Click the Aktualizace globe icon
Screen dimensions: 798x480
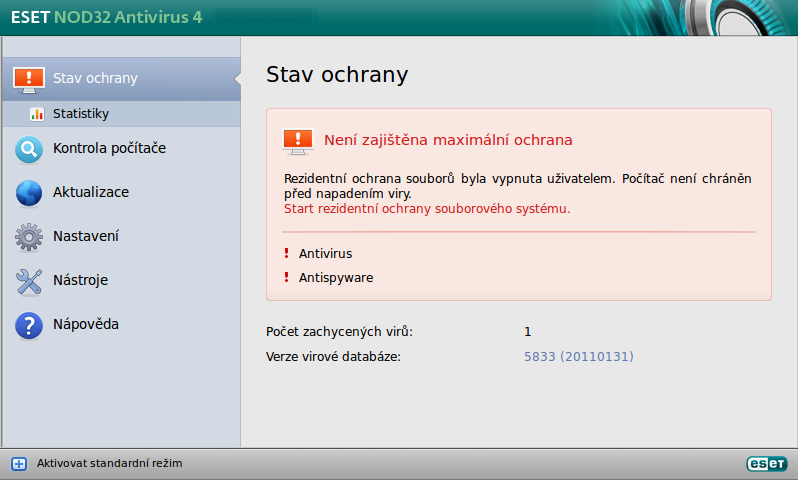pos(29,193)
